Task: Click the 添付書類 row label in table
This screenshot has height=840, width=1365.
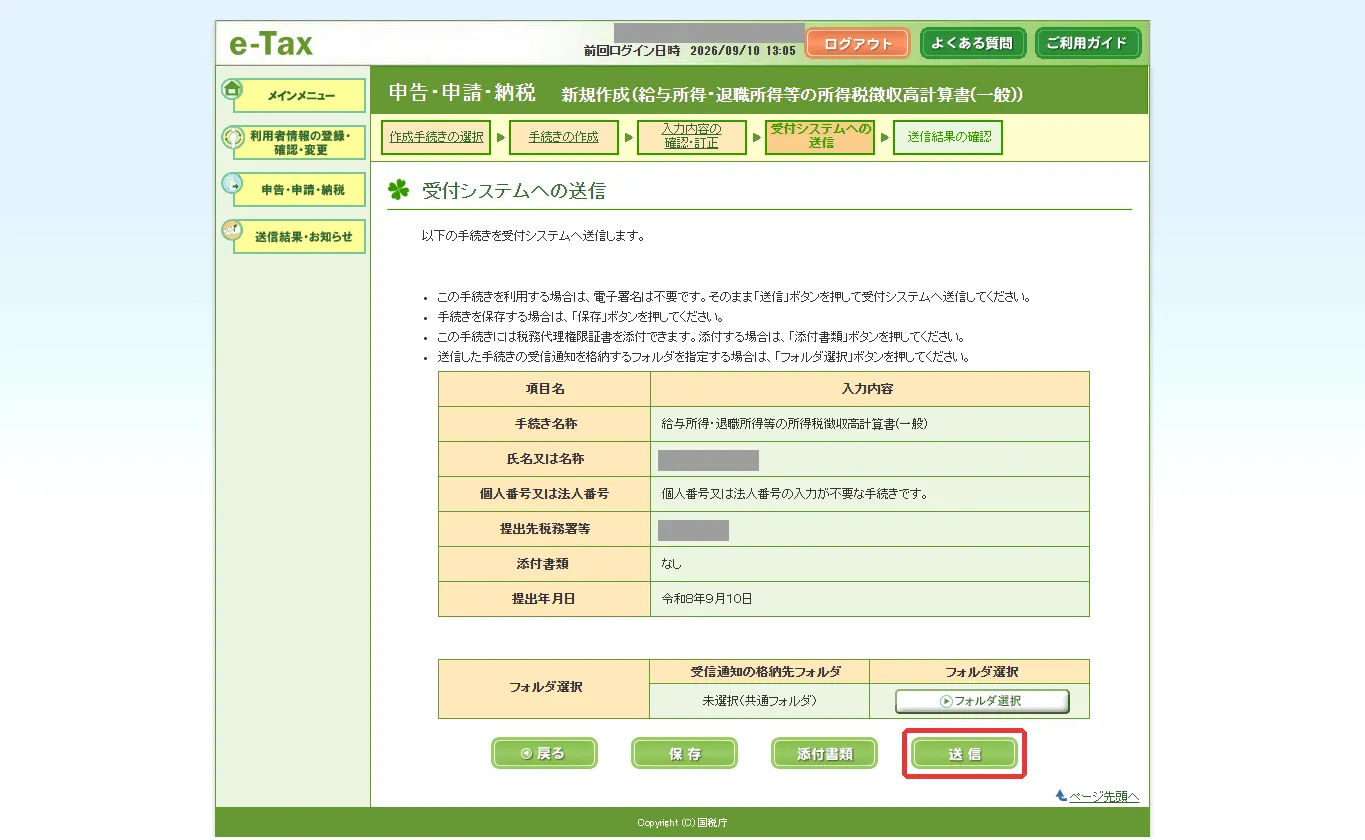Action: 544,564
